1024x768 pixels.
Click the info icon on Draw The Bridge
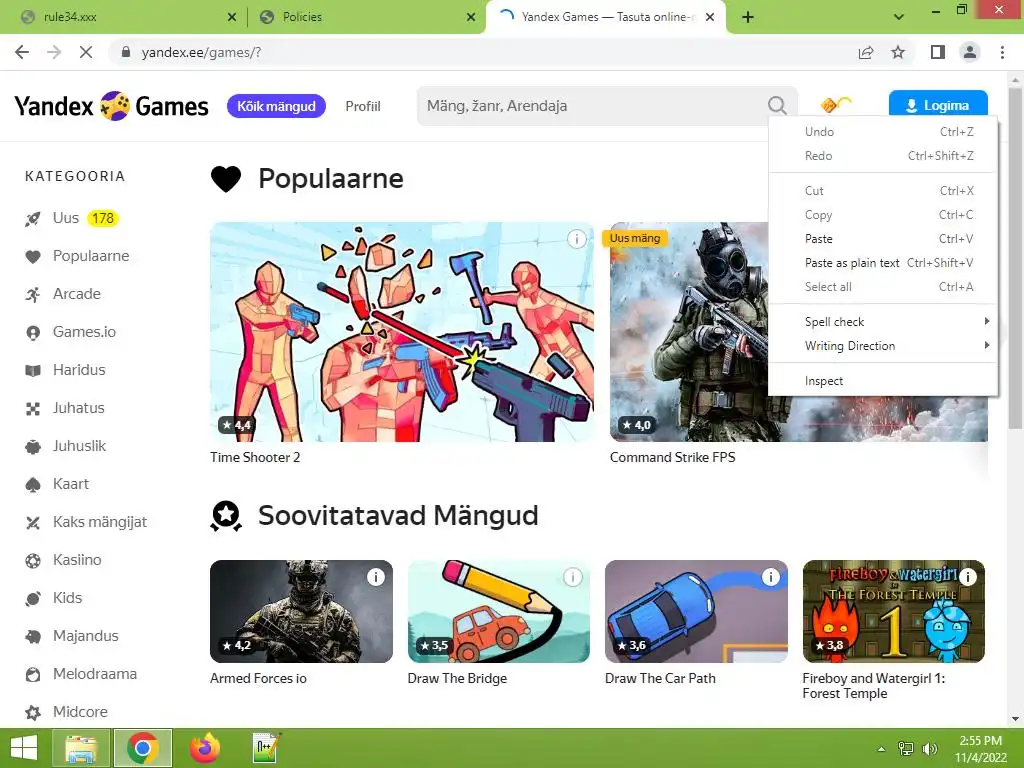573,577
